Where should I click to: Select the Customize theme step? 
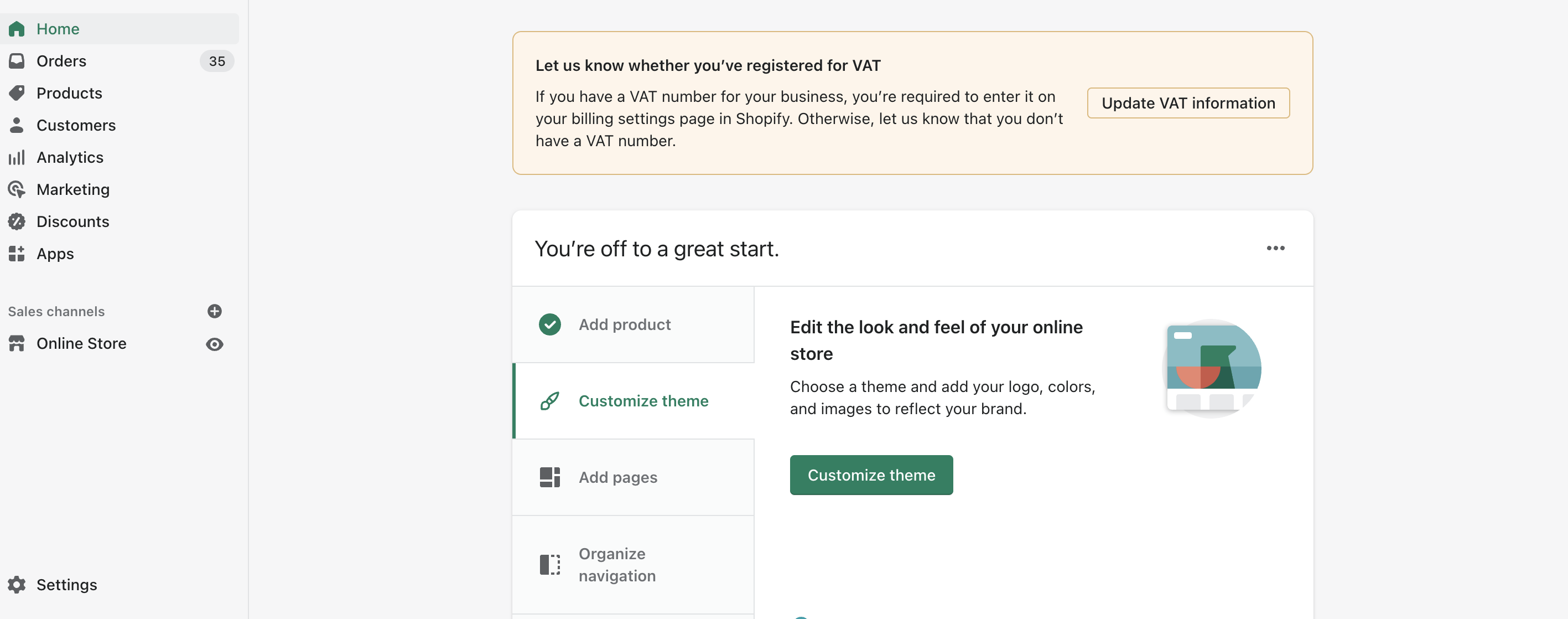click(634, 401)
